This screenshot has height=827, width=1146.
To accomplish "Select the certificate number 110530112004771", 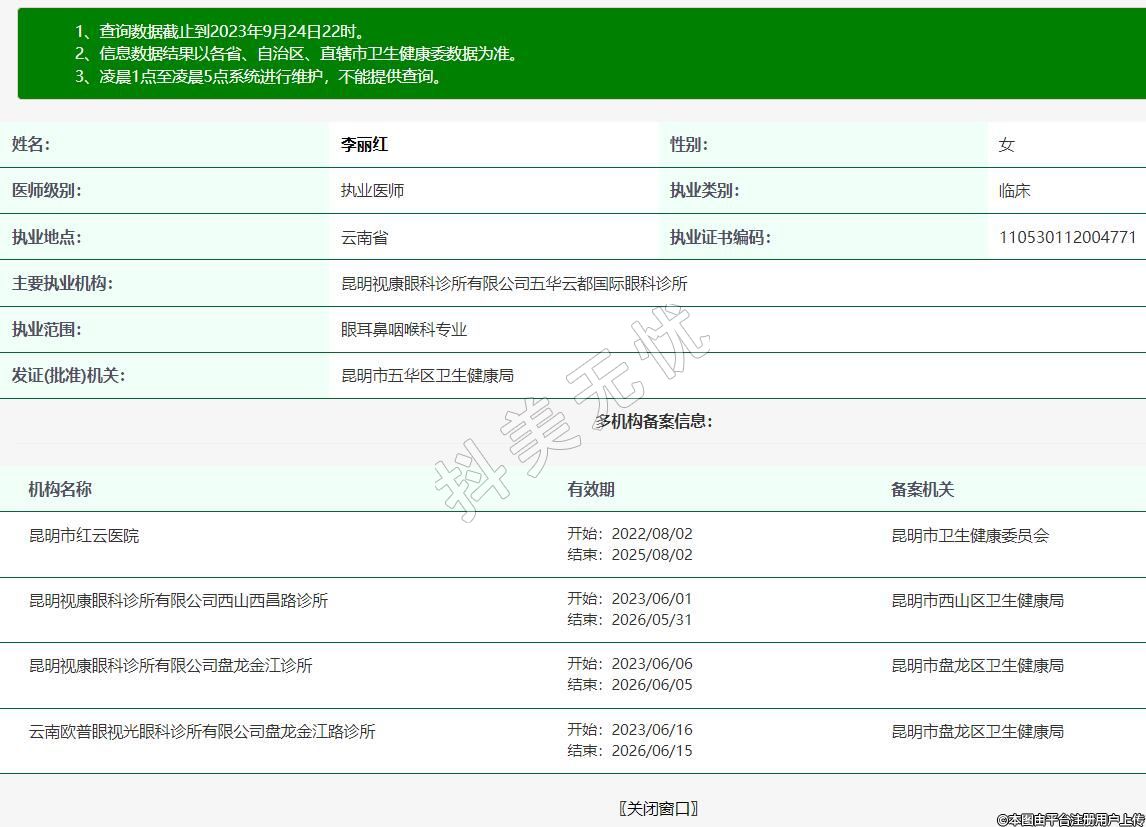I will 1067,238.
